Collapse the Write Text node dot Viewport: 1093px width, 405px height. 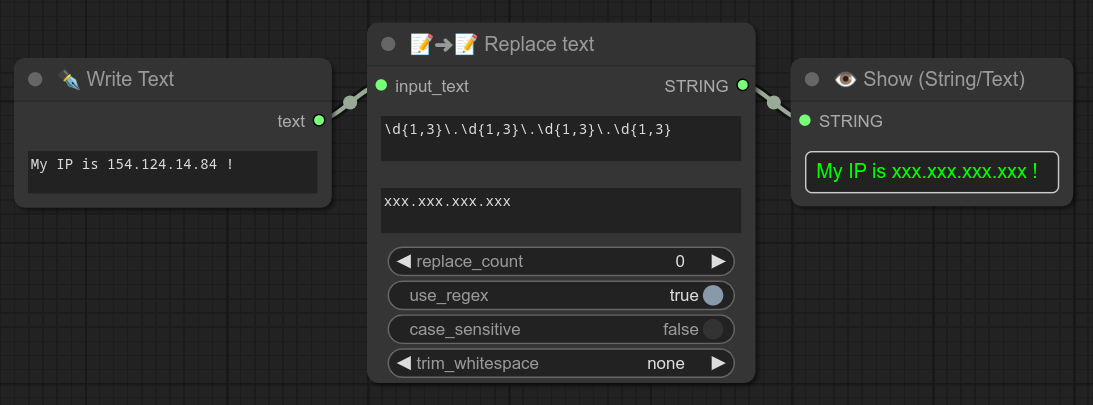36,79
